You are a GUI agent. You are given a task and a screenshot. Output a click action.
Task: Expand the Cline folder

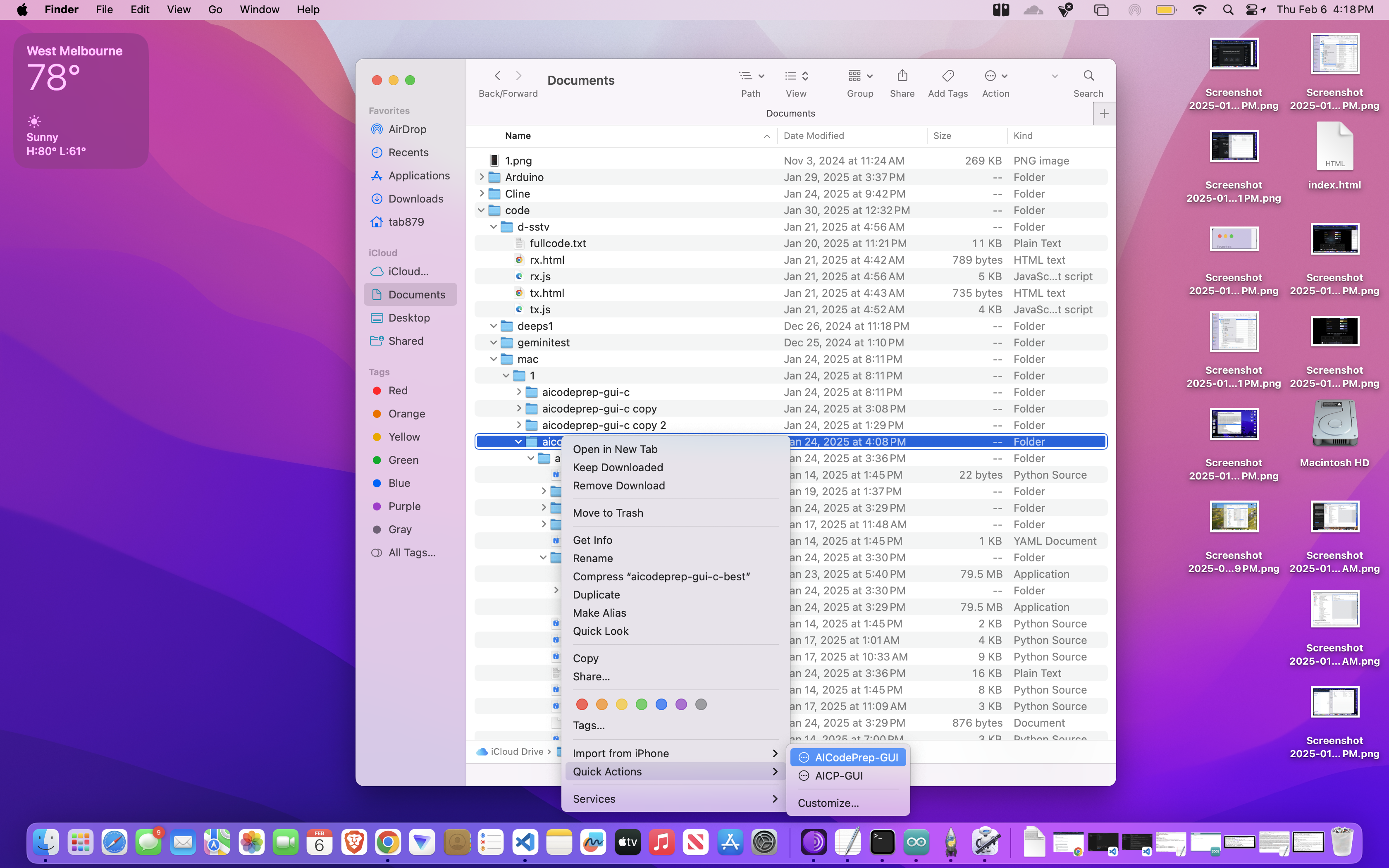[482, 193]
